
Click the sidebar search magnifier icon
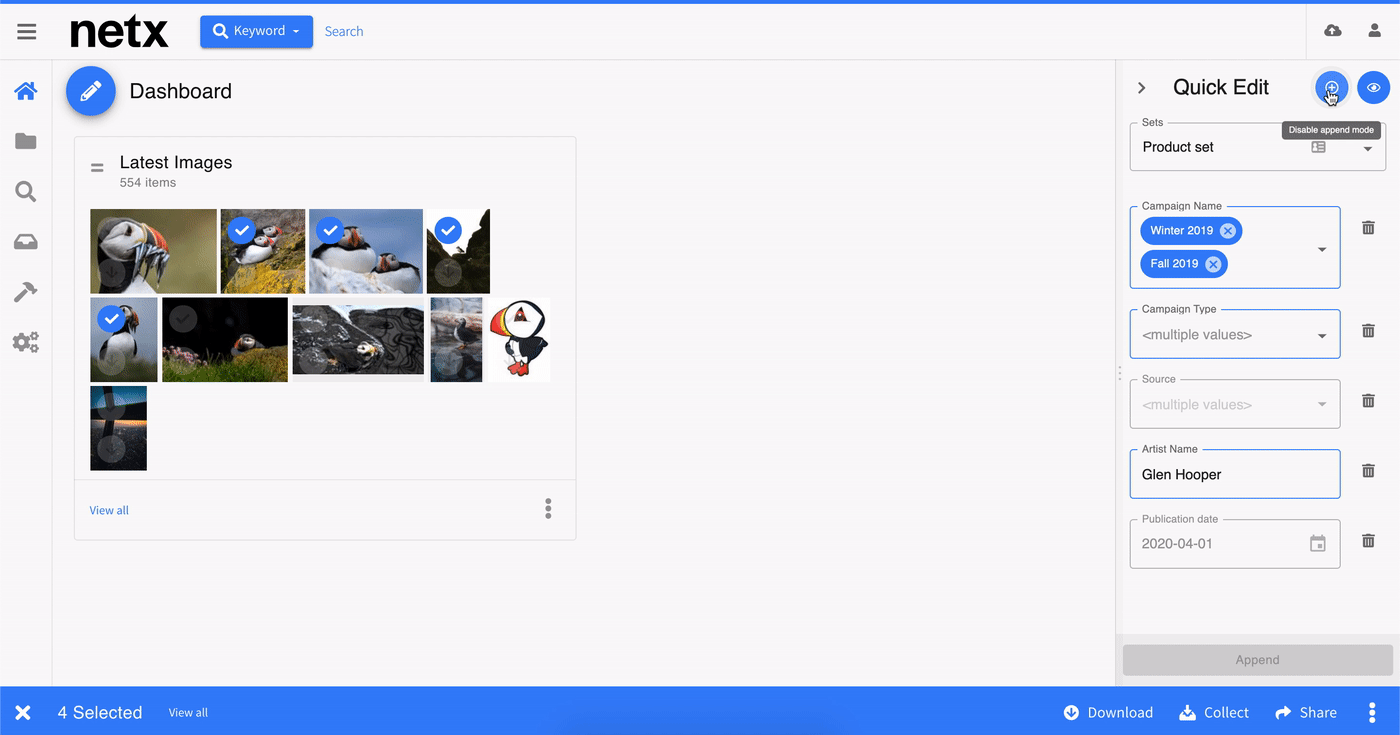[x=26, y=191]
